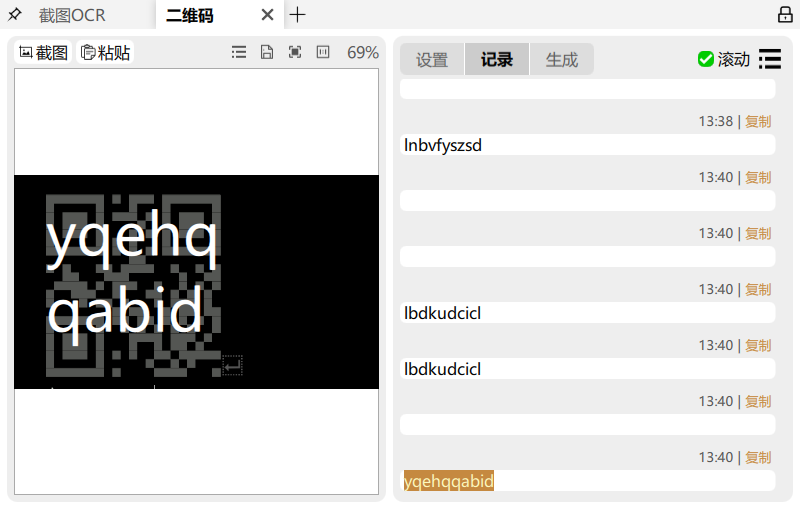Click the lock icon at top right
This screenshot has height=509, width=800.
785,15
